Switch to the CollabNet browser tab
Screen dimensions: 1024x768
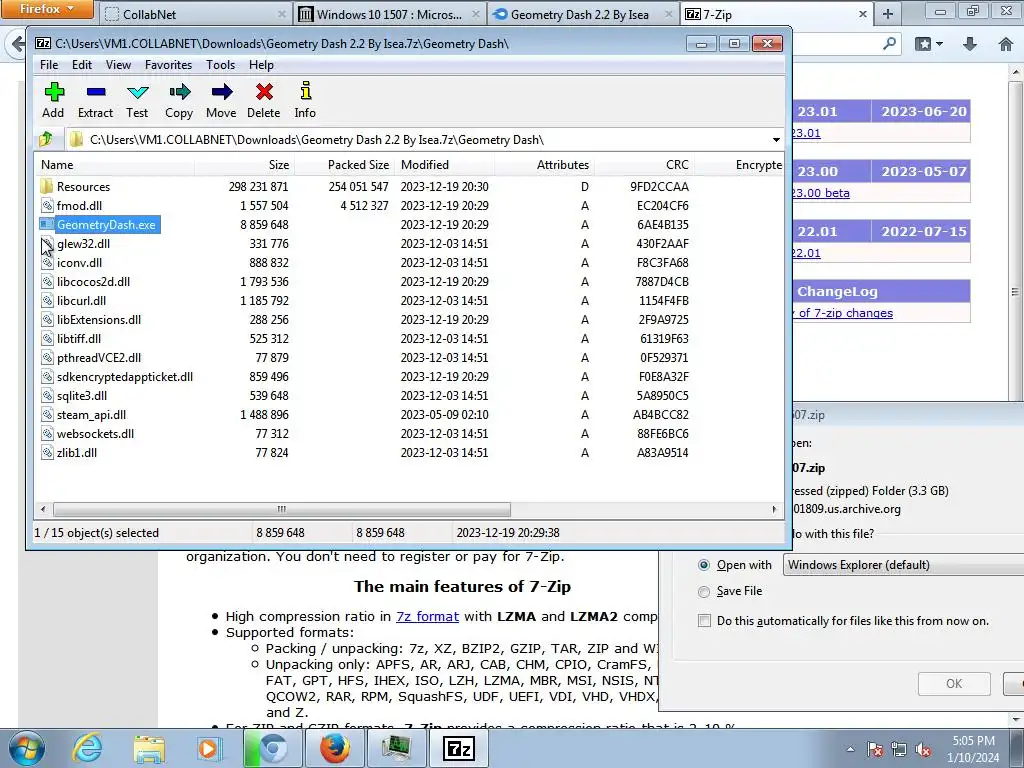[x=194, y=14]
